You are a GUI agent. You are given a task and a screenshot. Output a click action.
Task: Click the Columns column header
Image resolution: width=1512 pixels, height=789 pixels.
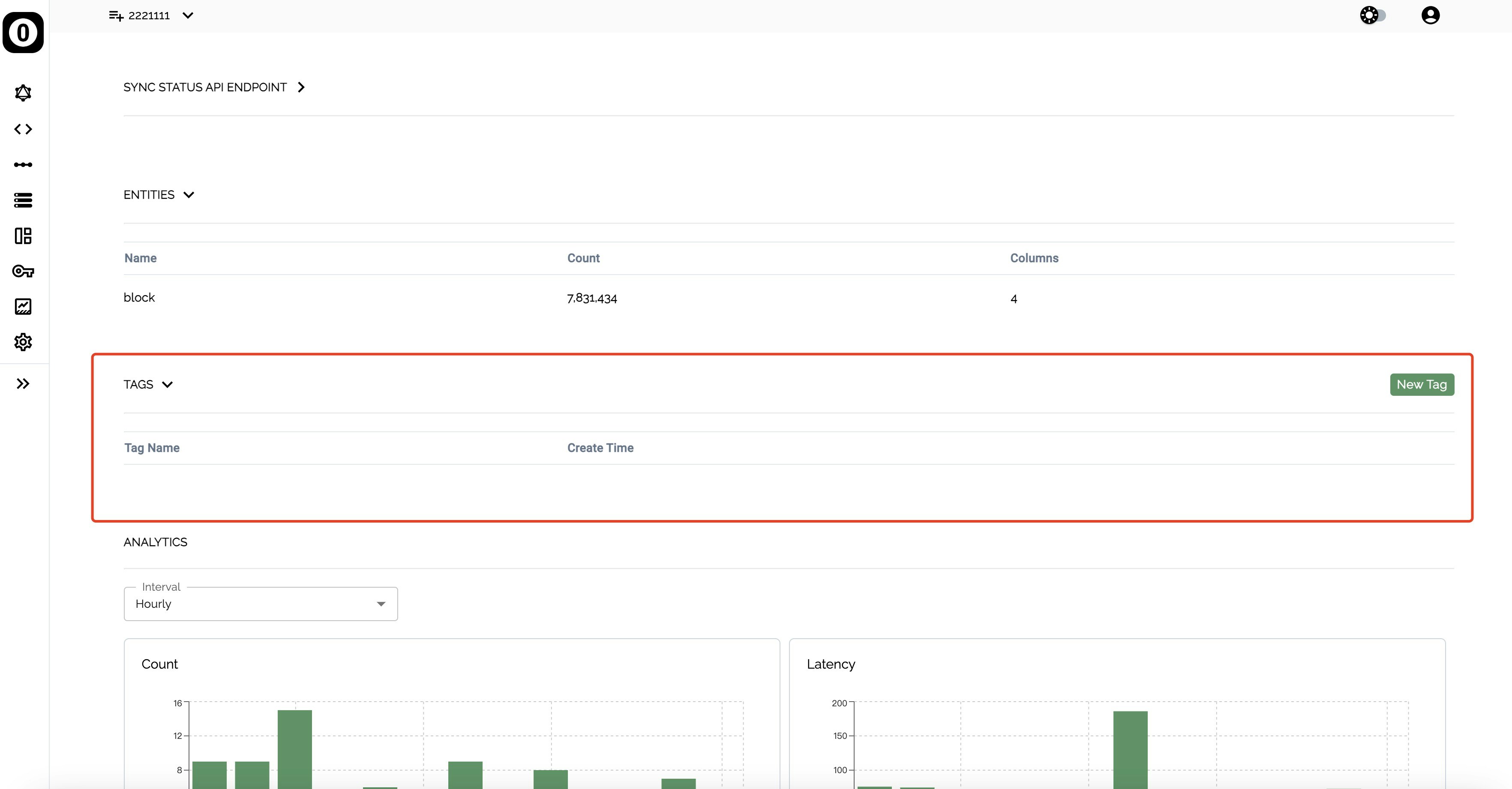[x=1034, y=258]
